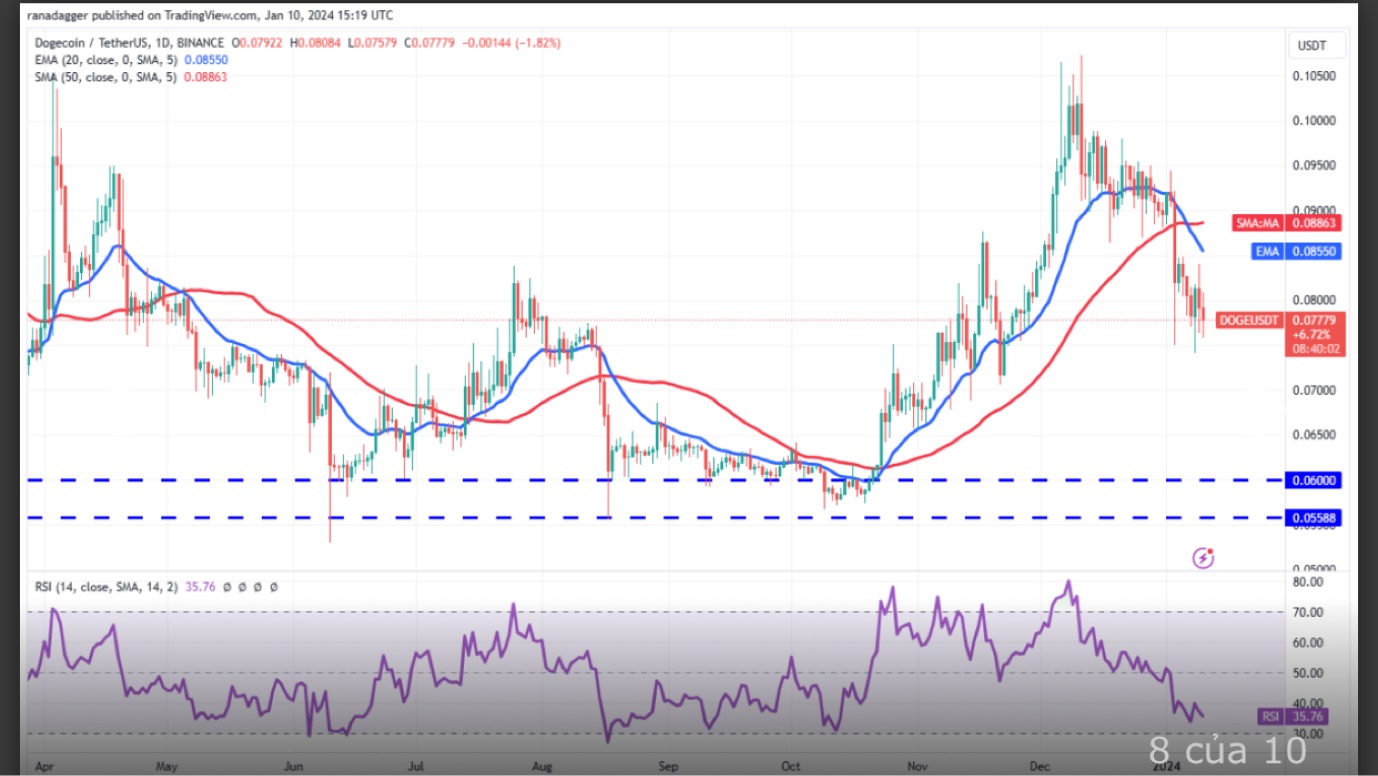The width and height of the screenshot is (1378, 776).
Task: Click the 70.00 level on RSI axis
Action: (1308, 612)
